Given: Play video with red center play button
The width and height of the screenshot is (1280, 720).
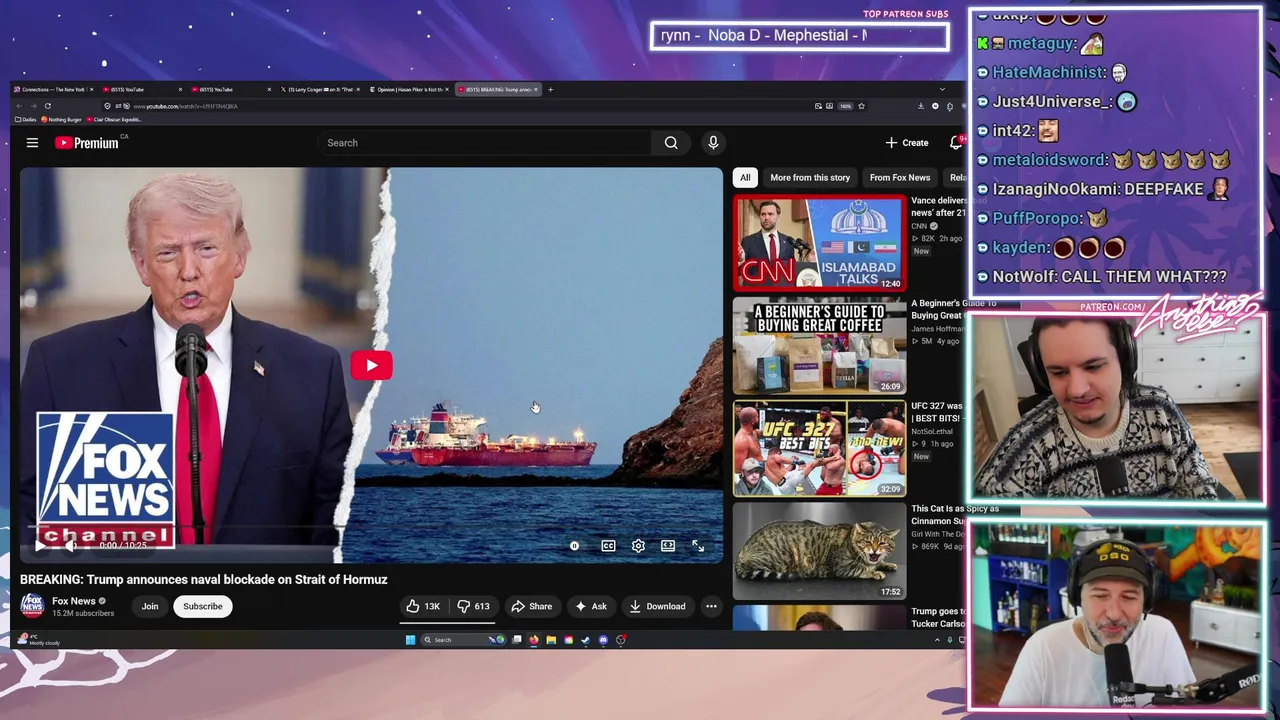Looking at the screenshot, I should [x=371, y=365].
